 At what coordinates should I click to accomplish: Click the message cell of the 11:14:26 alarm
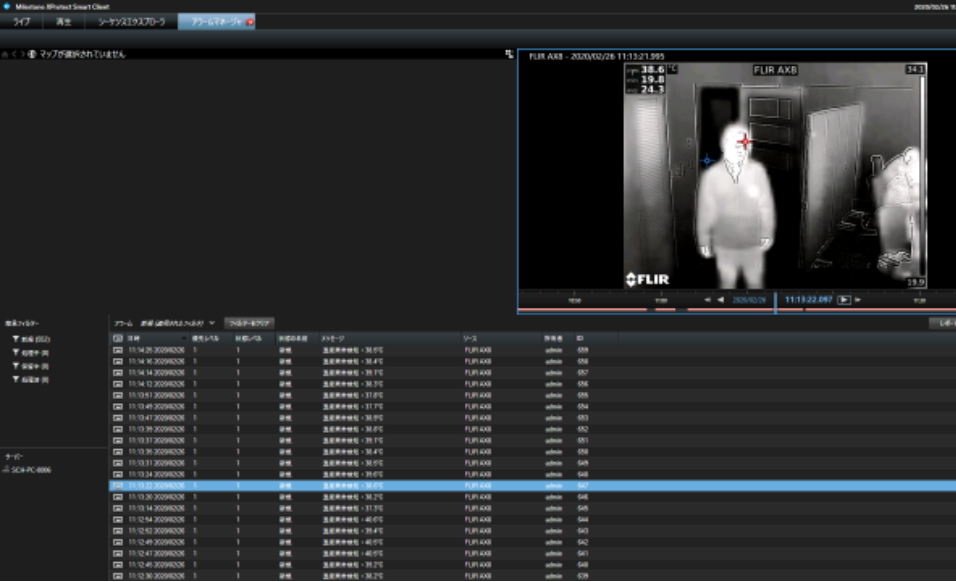point(353,350)
